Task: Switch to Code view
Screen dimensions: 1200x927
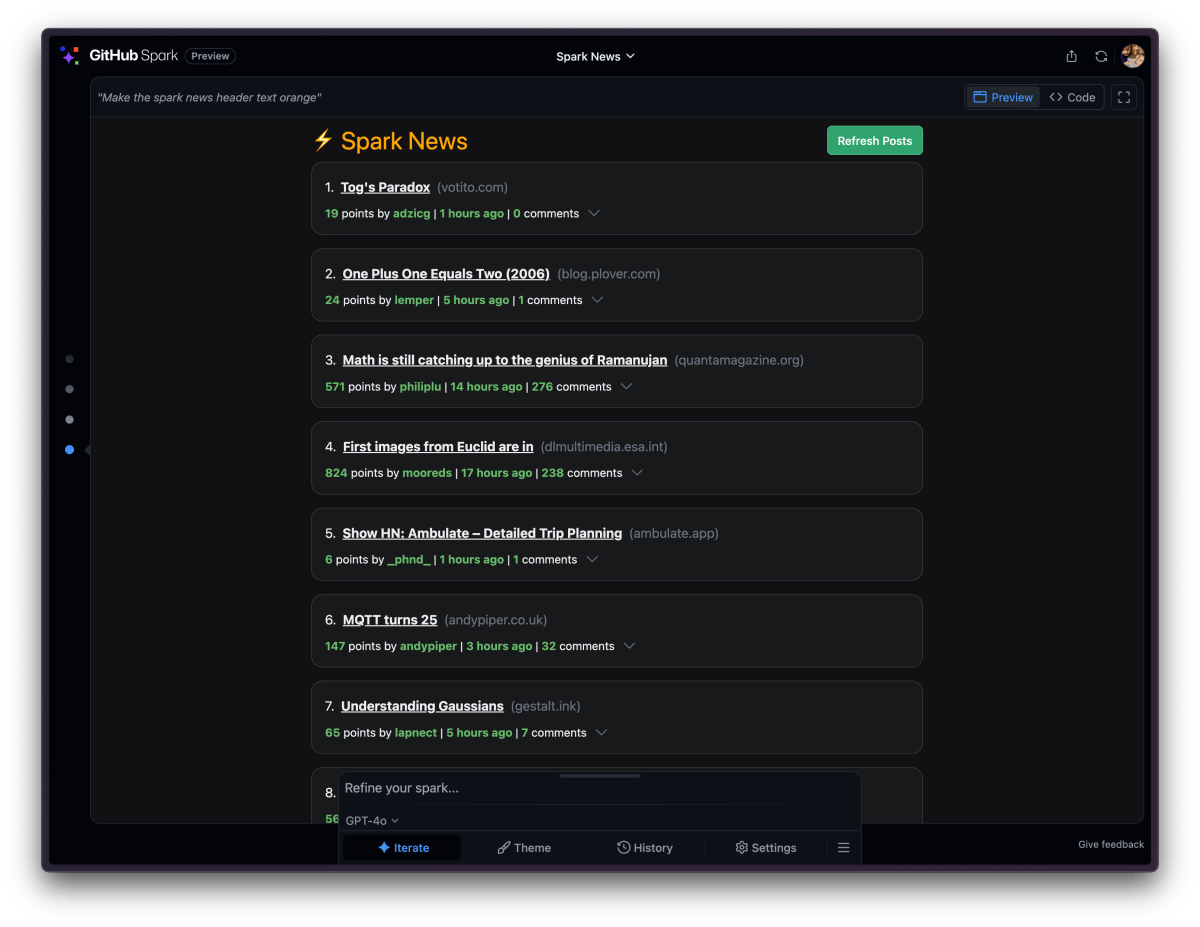Action: pyautogui.click(x=1072, y=97)
